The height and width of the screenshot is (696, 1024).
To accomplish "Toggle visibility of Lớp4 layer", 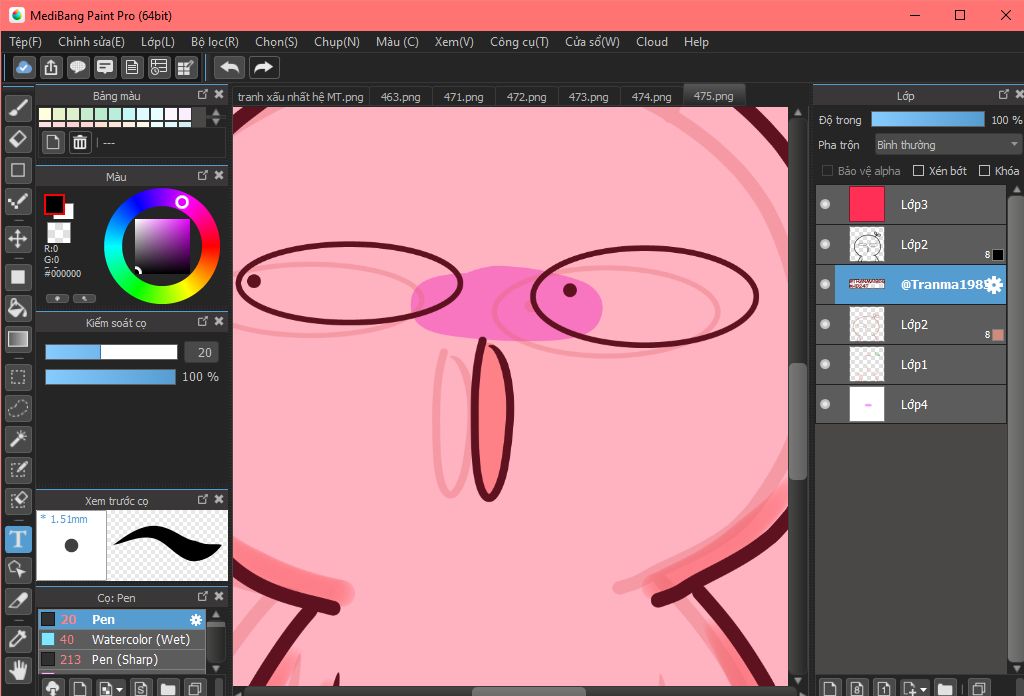I will click(825, 404).
